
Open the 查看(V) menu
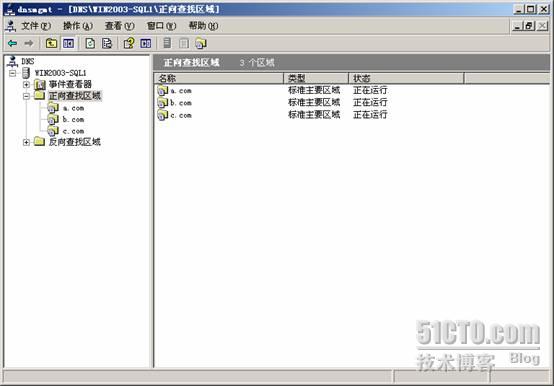[x=119, y=26]
